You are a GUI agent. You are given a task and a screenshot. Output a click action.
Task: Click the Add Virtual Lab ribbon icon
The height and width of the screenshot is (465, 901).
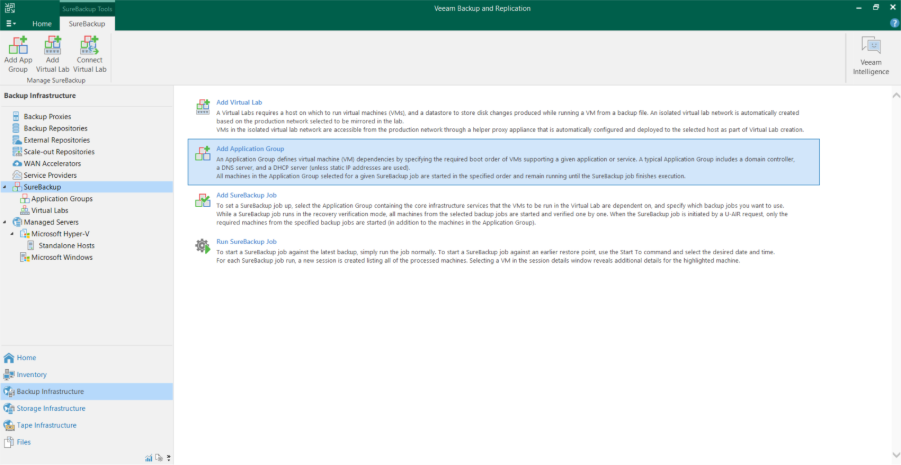click(x=52, y=46)
